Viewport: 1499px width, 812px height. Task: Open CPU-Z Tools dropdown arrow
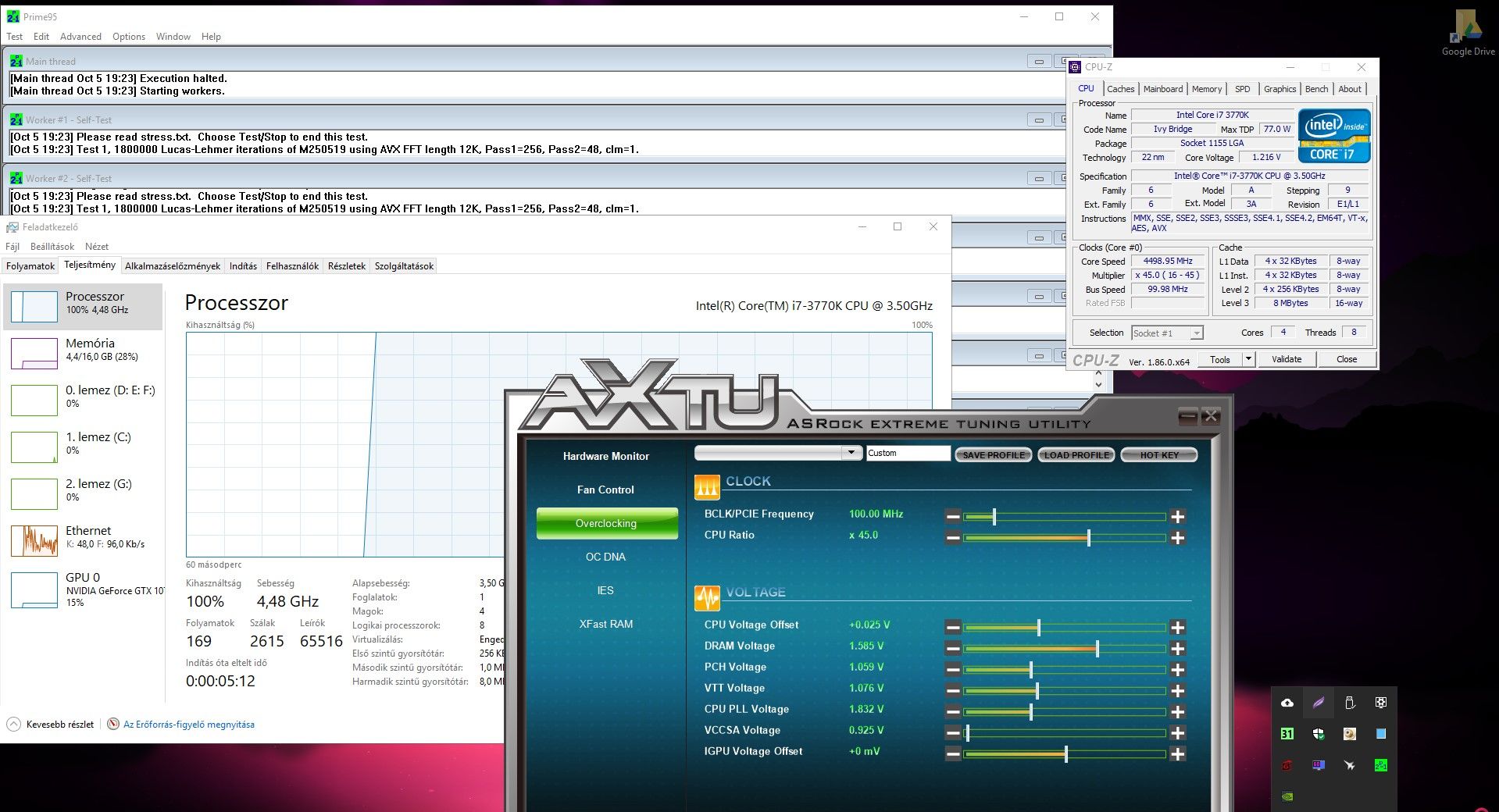coord(1248,359)
